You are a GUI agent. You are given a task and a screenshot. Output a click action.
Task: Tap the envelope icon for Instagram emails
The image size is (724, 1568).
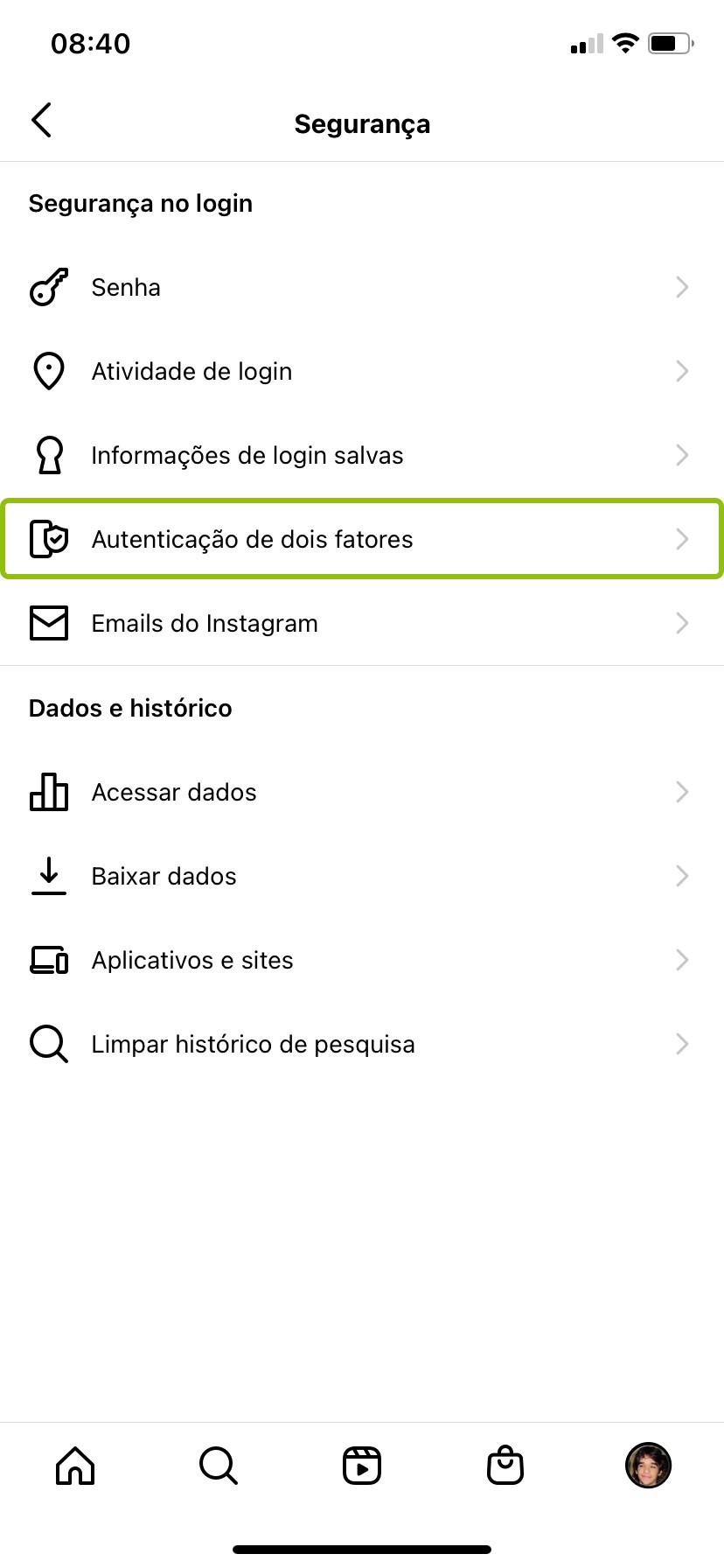(49, 623)
